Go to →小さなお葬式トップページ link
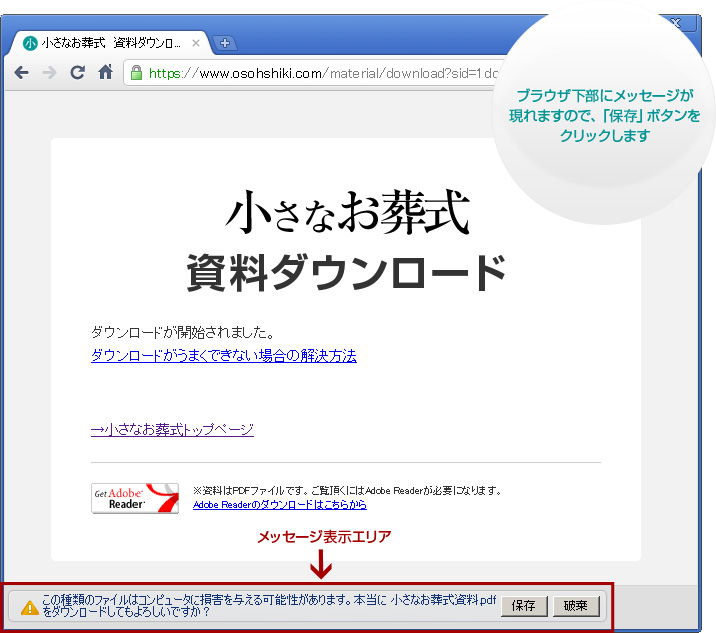The width and height of the screenshot is (716, 633). [172, 430]
